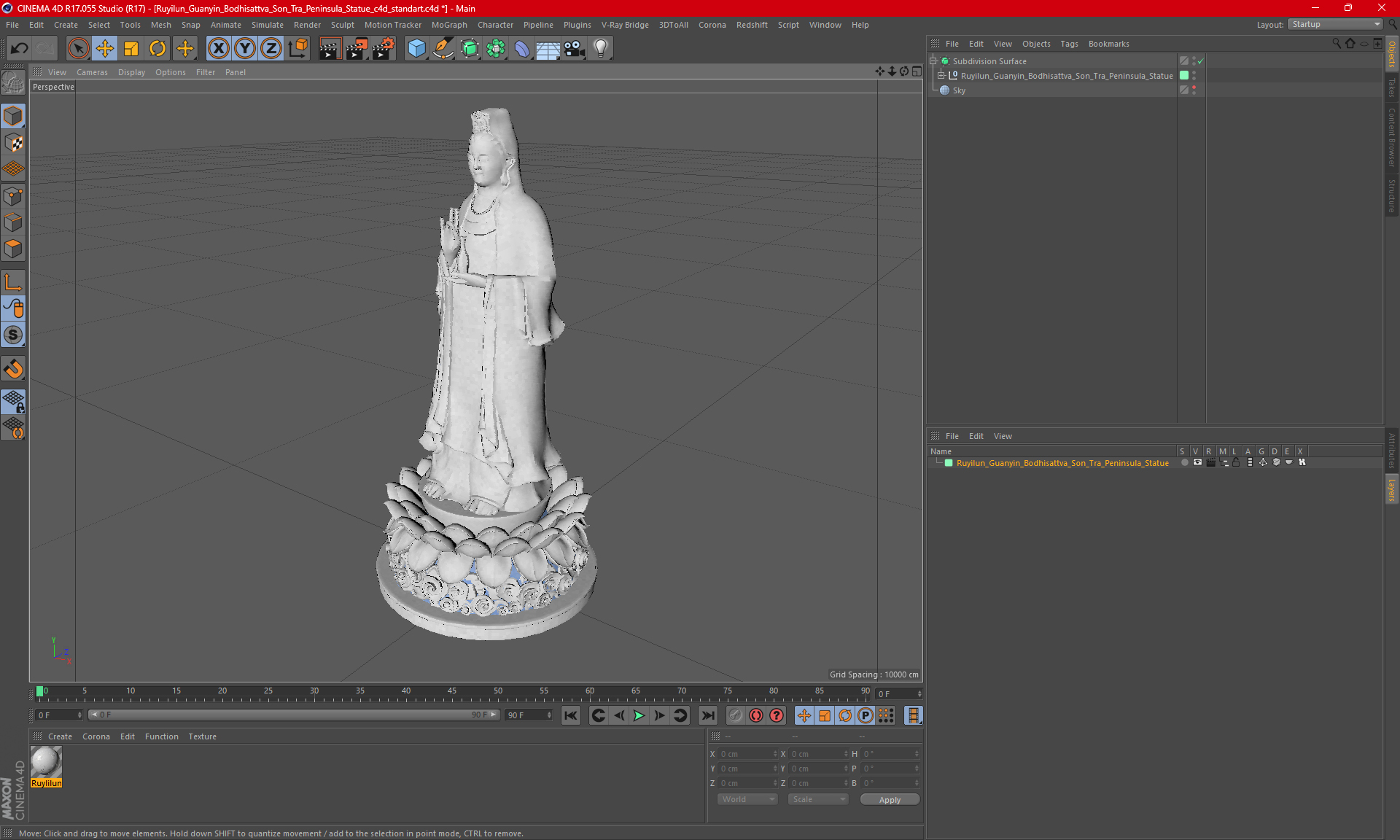Viewport: 1400px width, 840px height.
Task: Switch coordinate system icon
Action: coord(298,49)
